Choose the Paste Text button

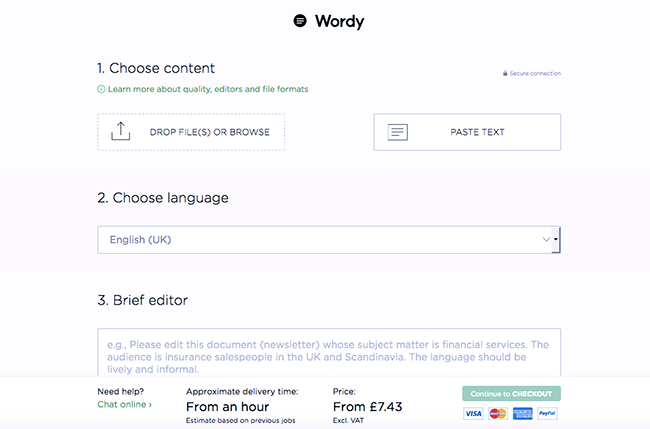[467, 132]
